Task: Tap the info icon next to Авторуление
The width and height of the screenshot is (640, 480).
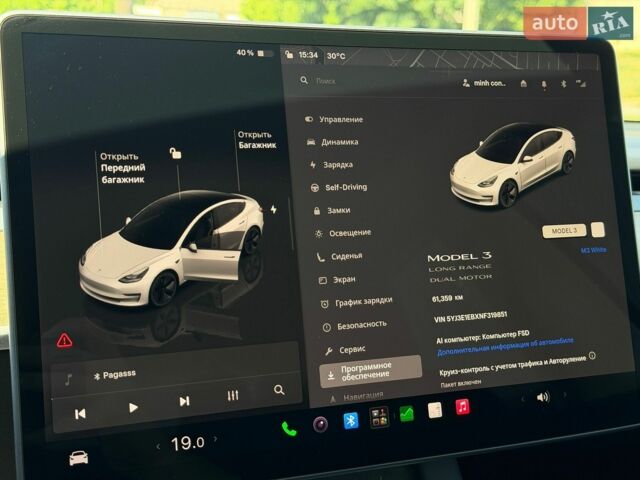Action: point(592,356)
